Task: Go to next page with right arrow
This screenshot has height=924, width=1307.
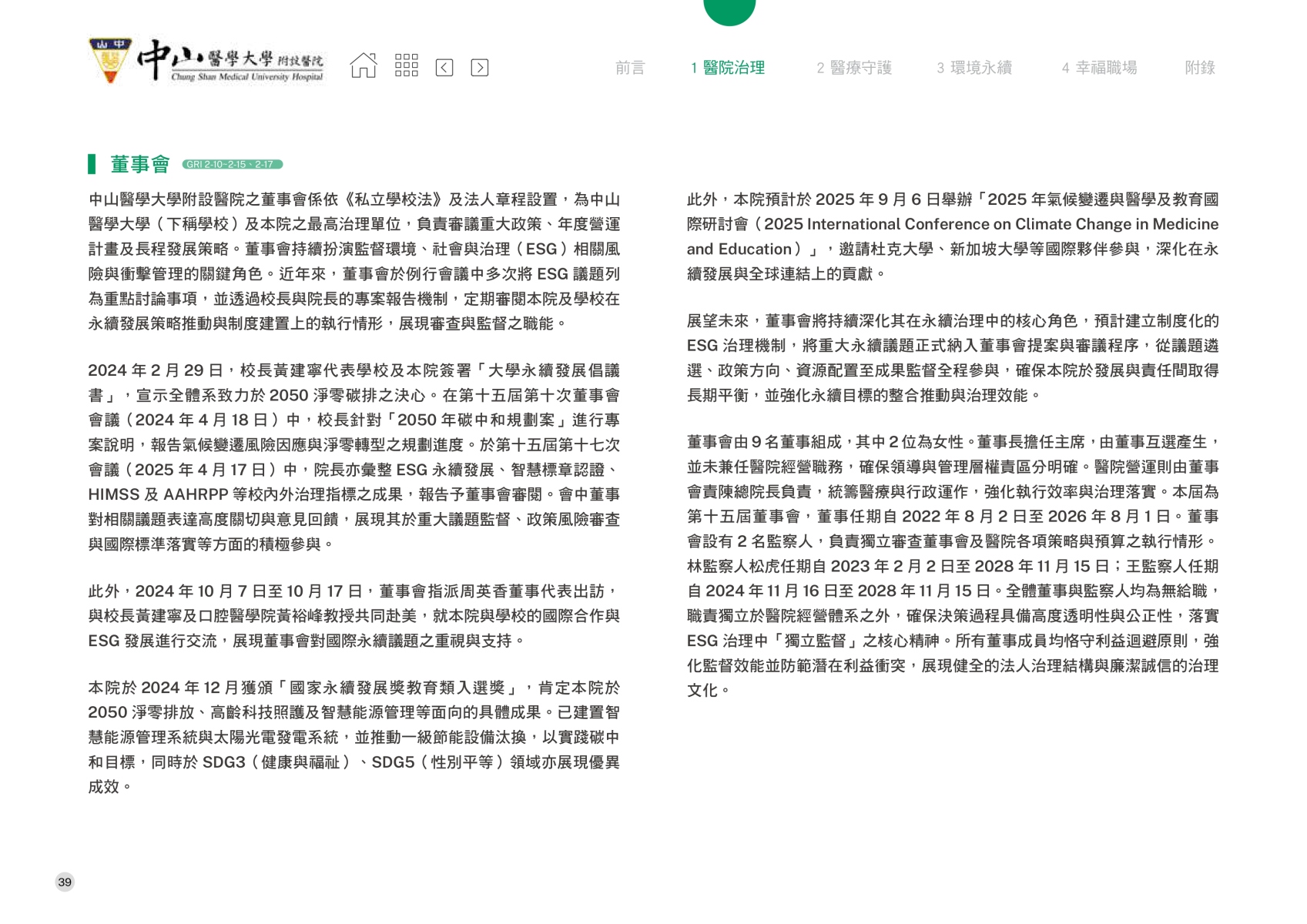Action: click(x=479, y=68)
